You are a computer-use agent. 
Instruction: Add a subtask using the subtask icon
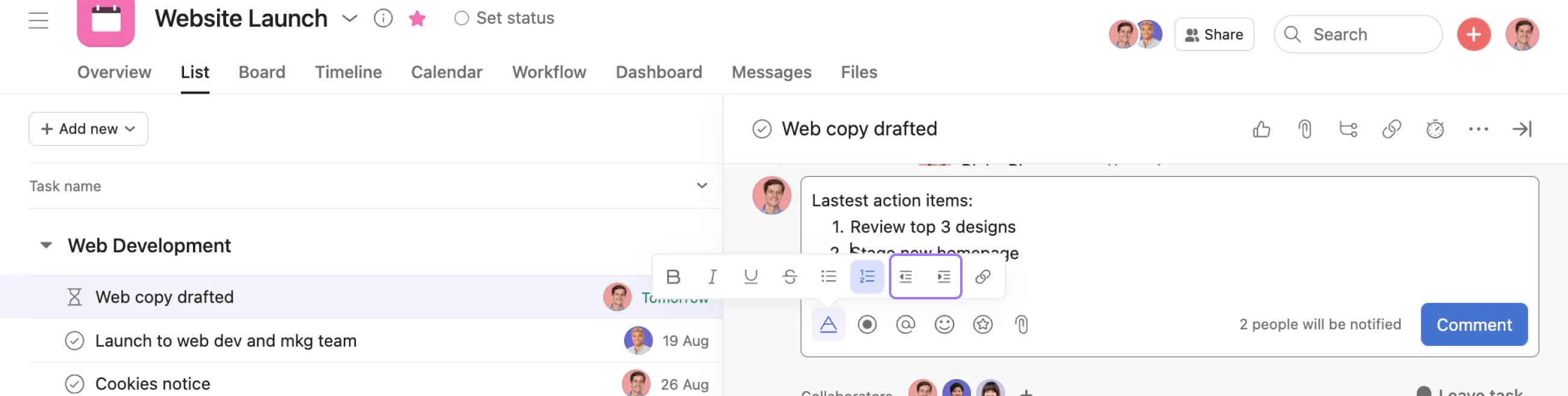tap(1348, 129)
